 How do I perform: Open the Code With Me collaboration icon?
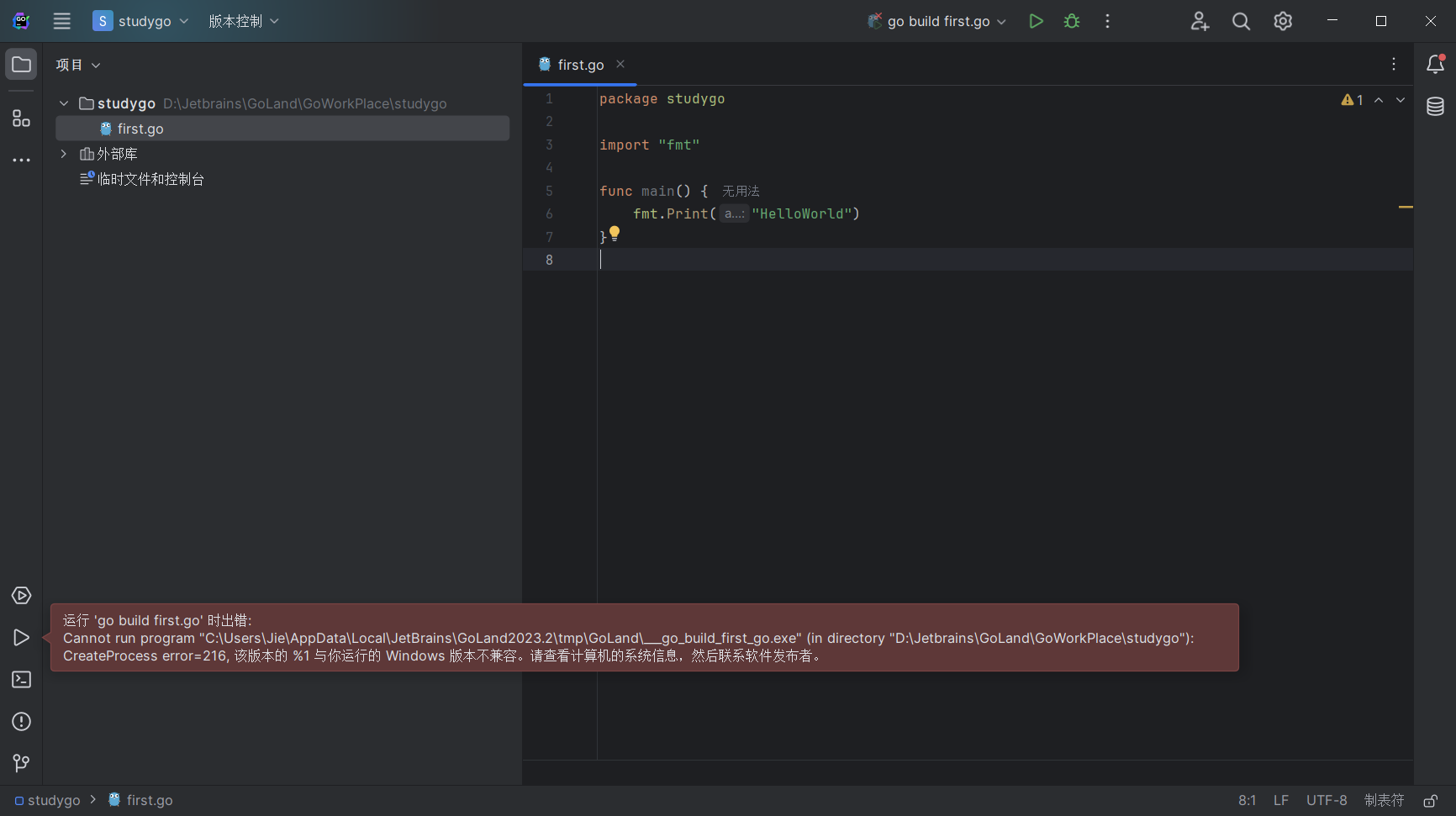click(x=1200, y=21)
